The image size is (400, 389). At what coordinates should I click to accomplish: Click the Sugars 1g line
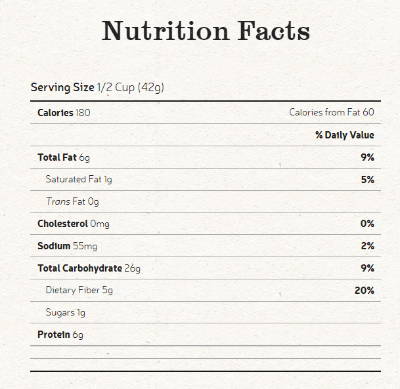pyautogui.click(x=65, y=313)
